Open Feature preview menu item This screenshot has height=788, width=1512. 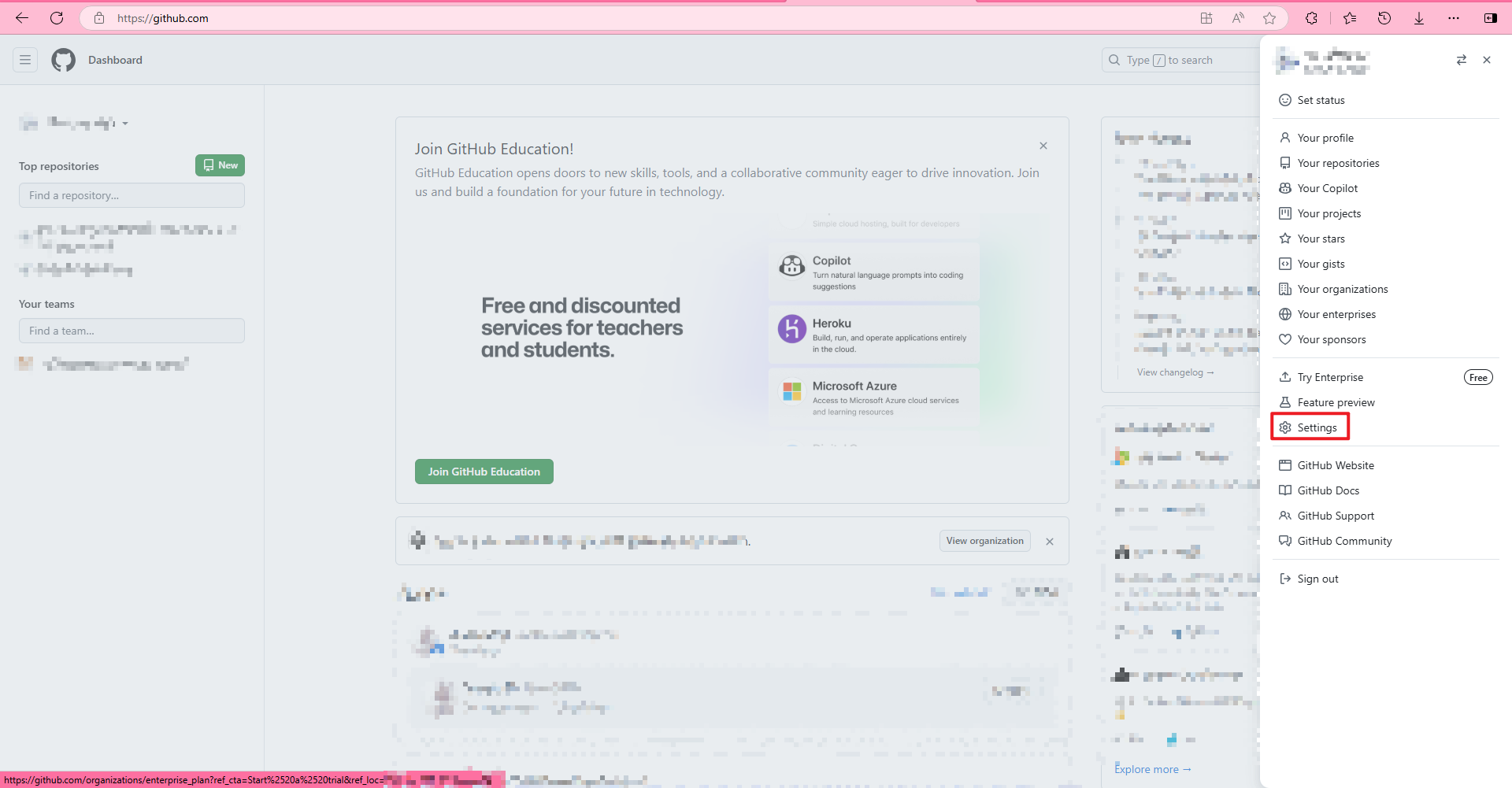(x=1386, y=402)
